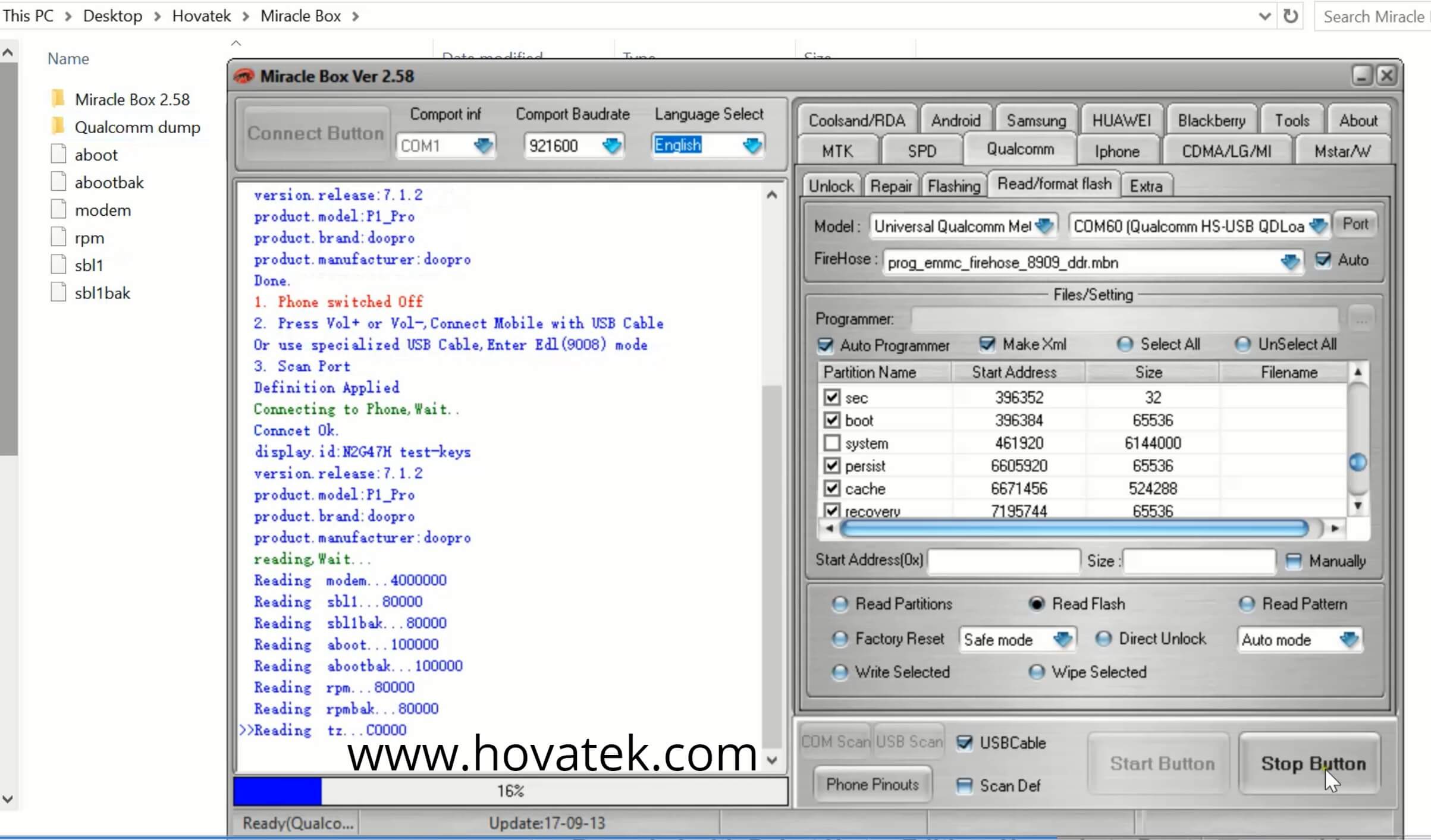Switch to the MTK tab

coord(837,151)
